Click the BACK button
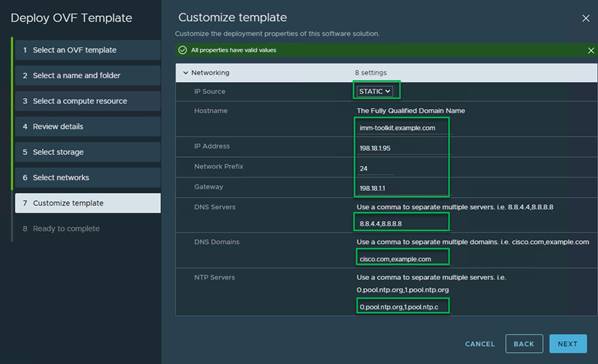 point(524,344)
